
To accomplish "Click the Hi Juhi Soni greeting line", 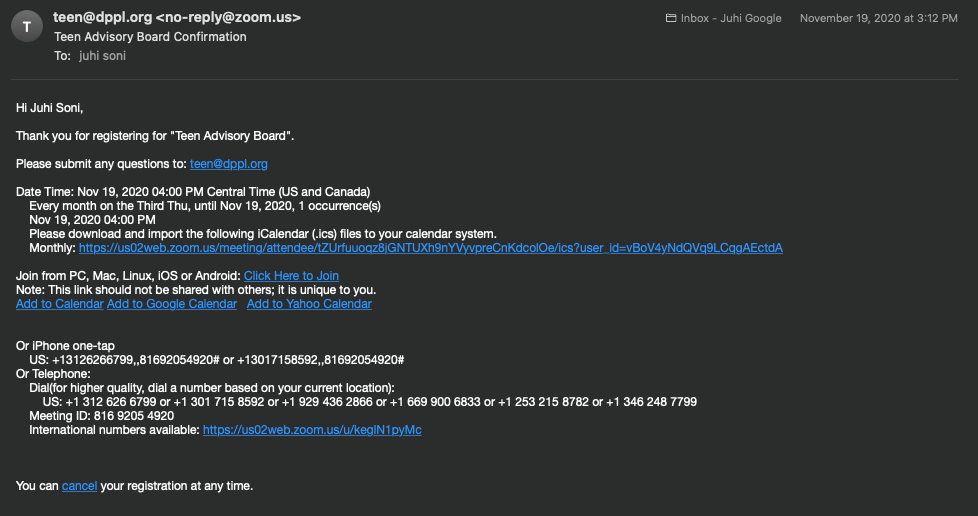I will (x=49, y=108).
